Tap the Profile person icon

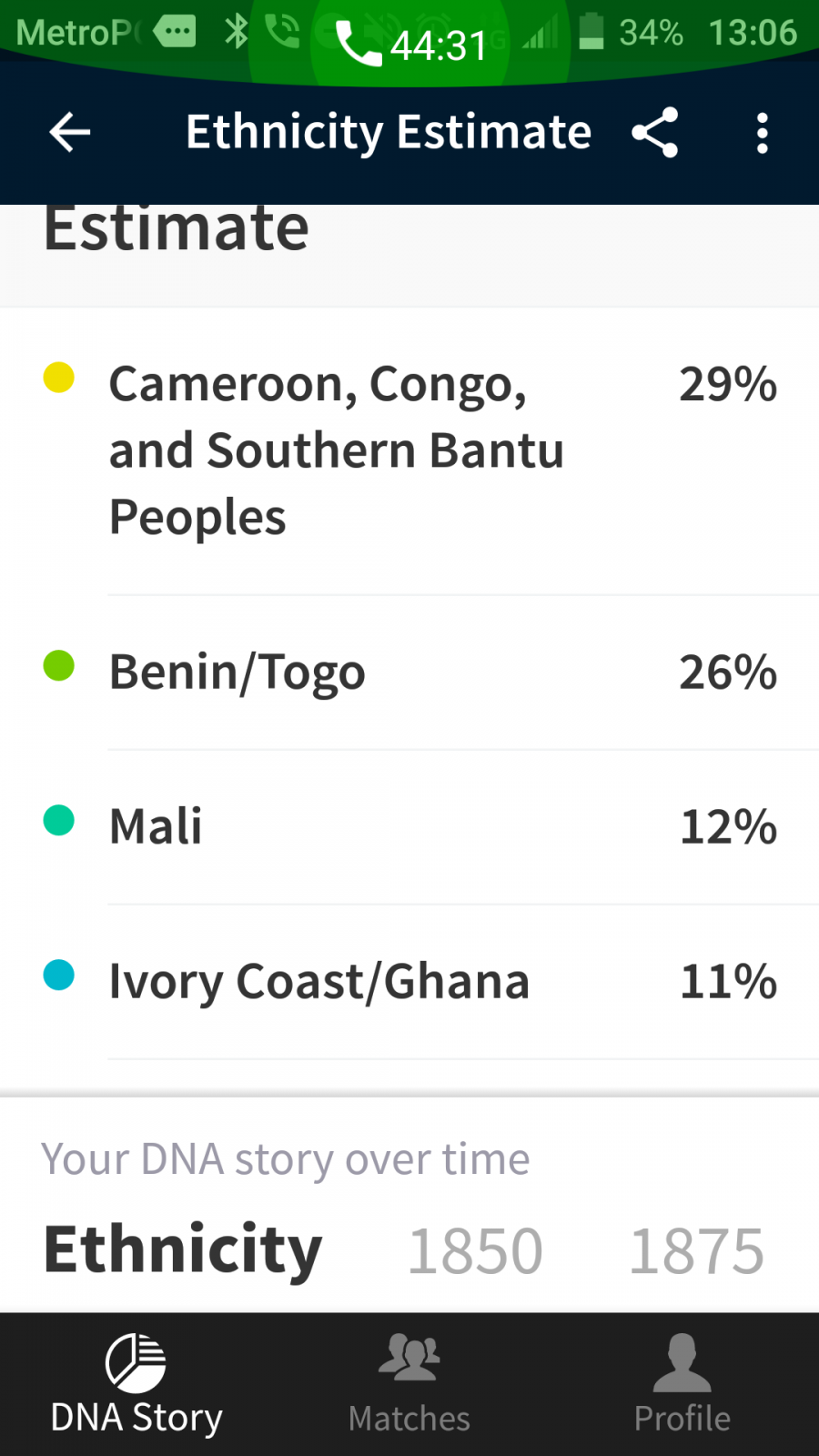[682, 1362]
